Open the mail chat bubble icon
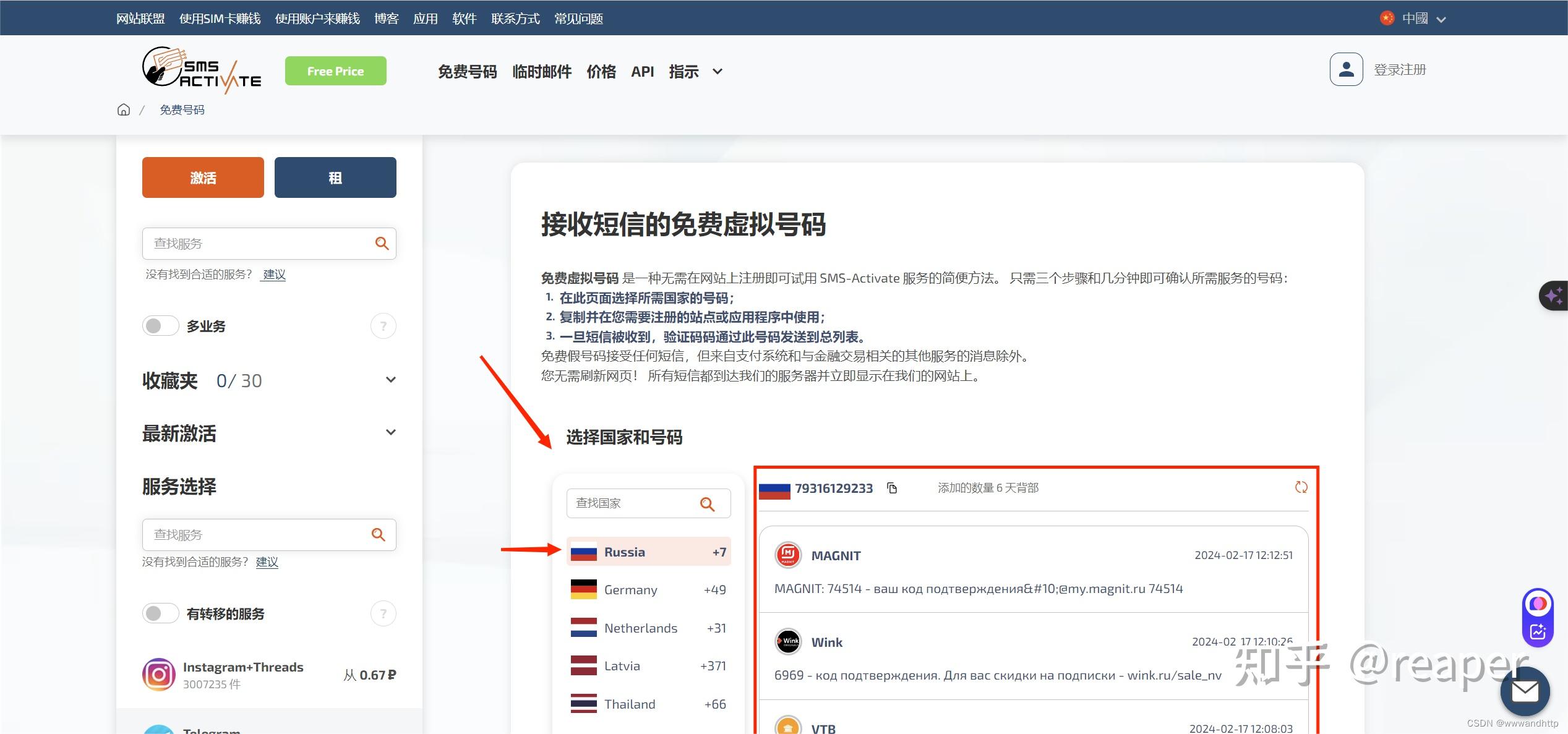This screenshot has height=734, width=1568. click(1525, 691)
